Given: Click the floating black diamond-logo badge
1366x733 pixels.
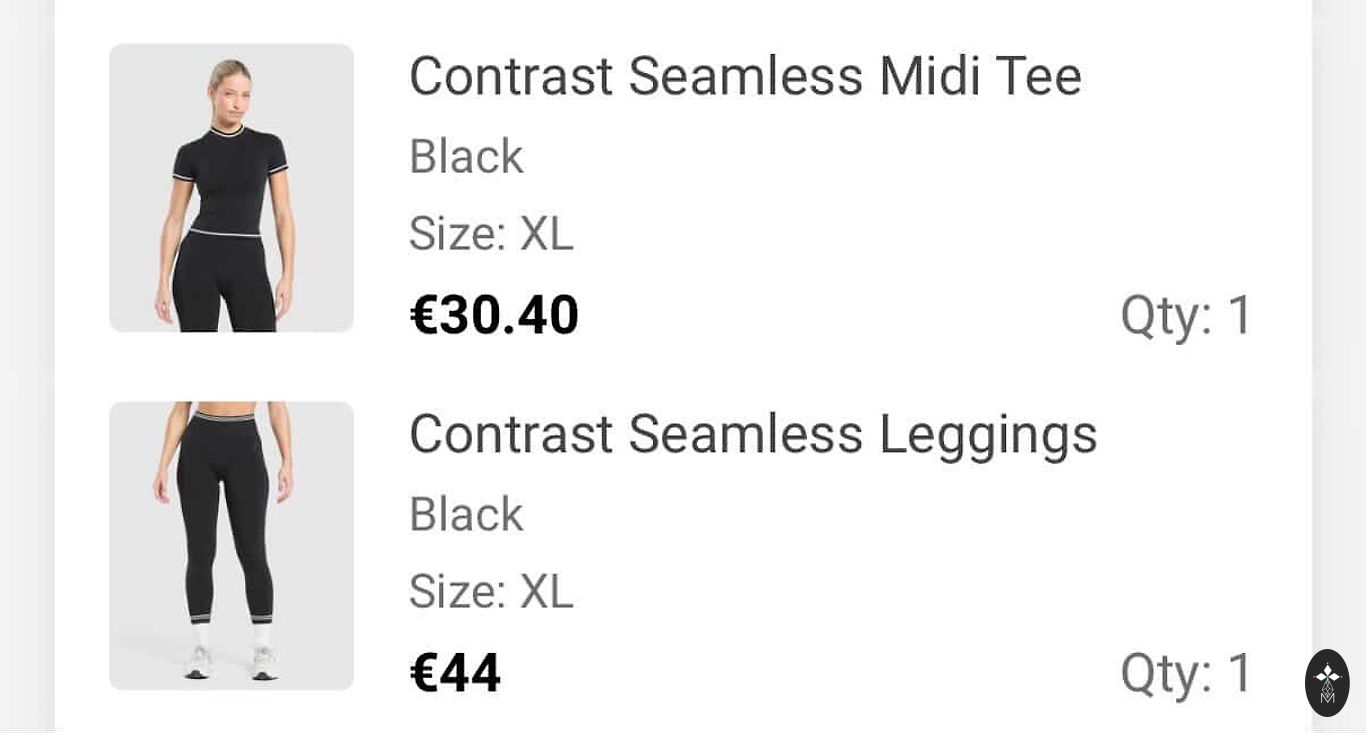Looking at the screenshot, I should (1327, 683).
